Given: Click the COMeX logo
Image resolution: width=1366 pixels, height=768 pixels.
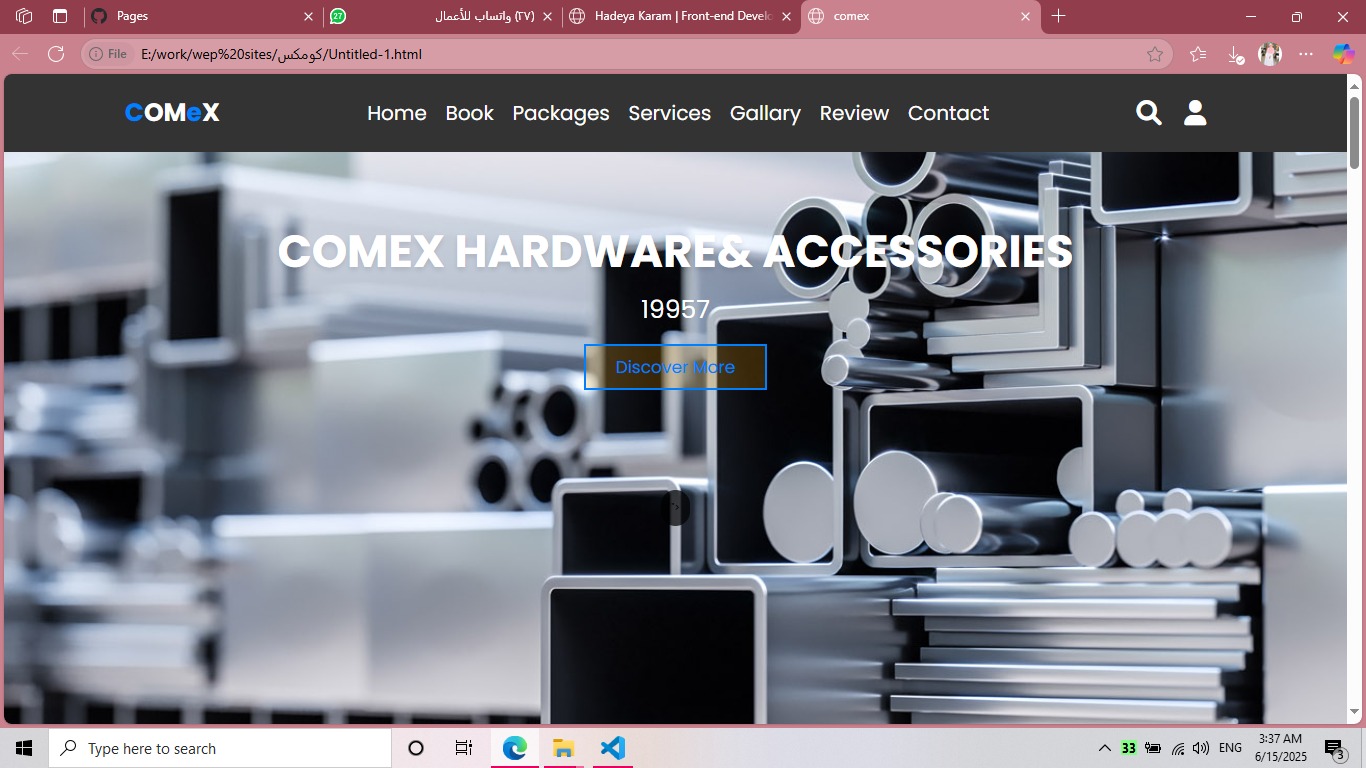Looking at the screenshot, I should (172, 113).
